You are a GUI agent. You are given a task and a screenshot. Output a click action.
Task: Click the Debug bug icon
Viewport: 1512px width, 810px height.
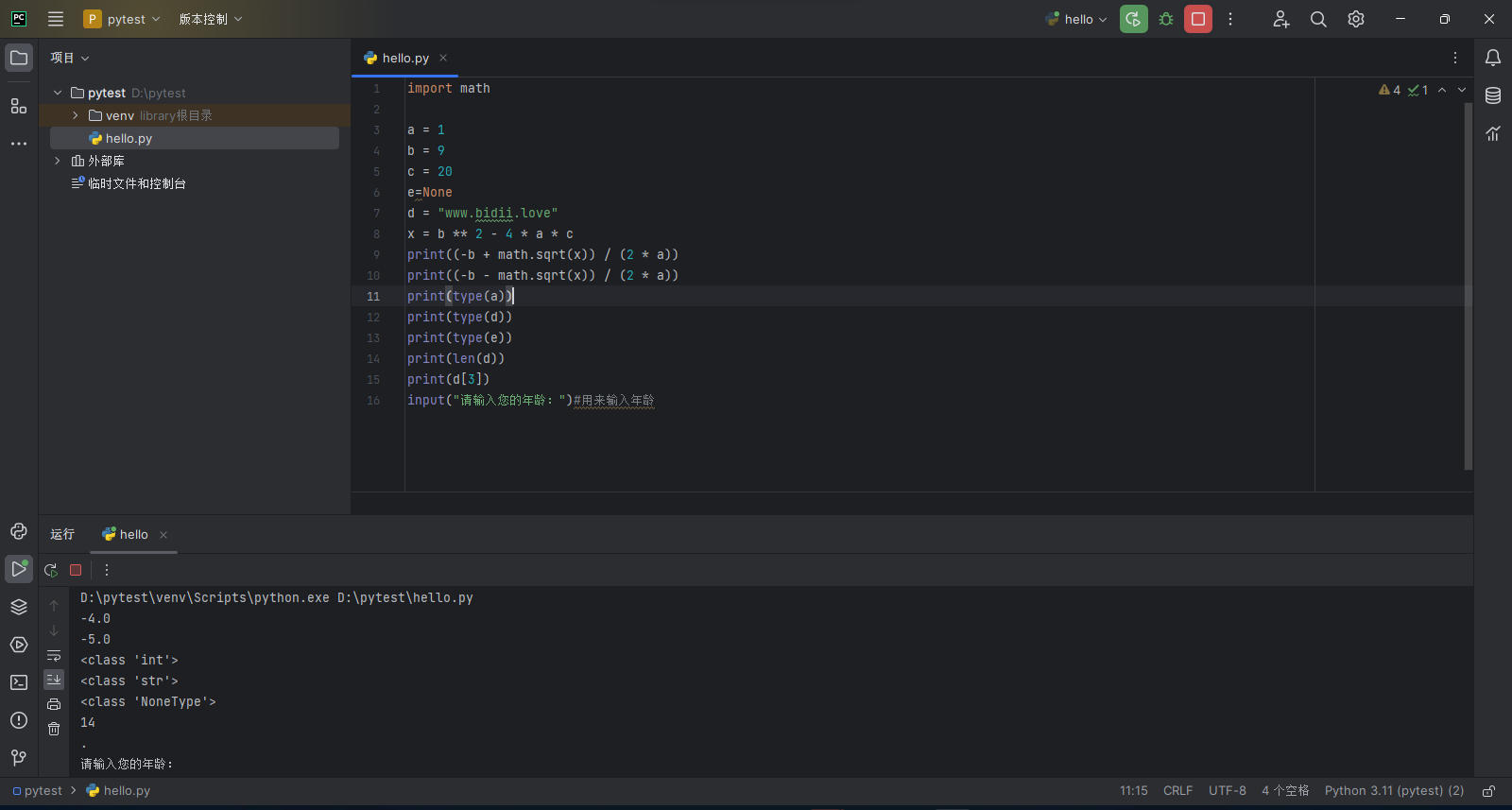click(x=1166, y=19)
